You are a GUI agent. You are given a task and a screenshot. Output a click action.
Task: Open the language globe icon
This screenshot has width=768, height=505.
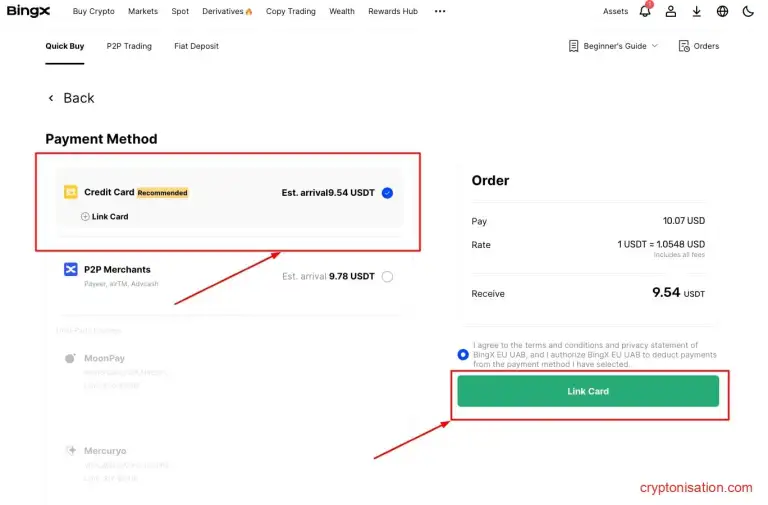(723, 12)
